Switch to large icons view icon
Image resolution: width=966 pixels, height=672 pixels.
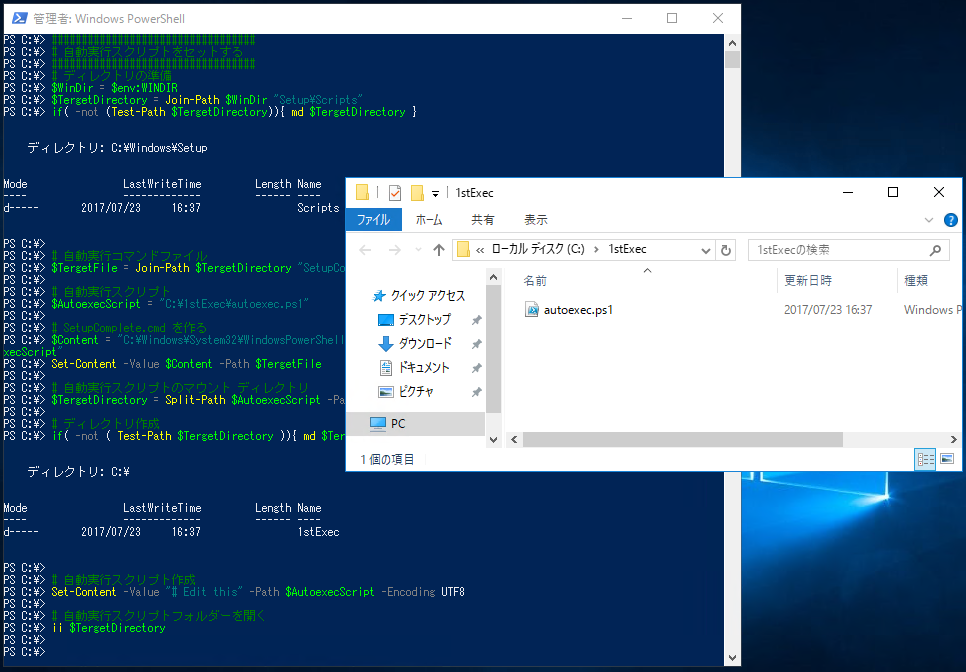[x=947, y=459]
